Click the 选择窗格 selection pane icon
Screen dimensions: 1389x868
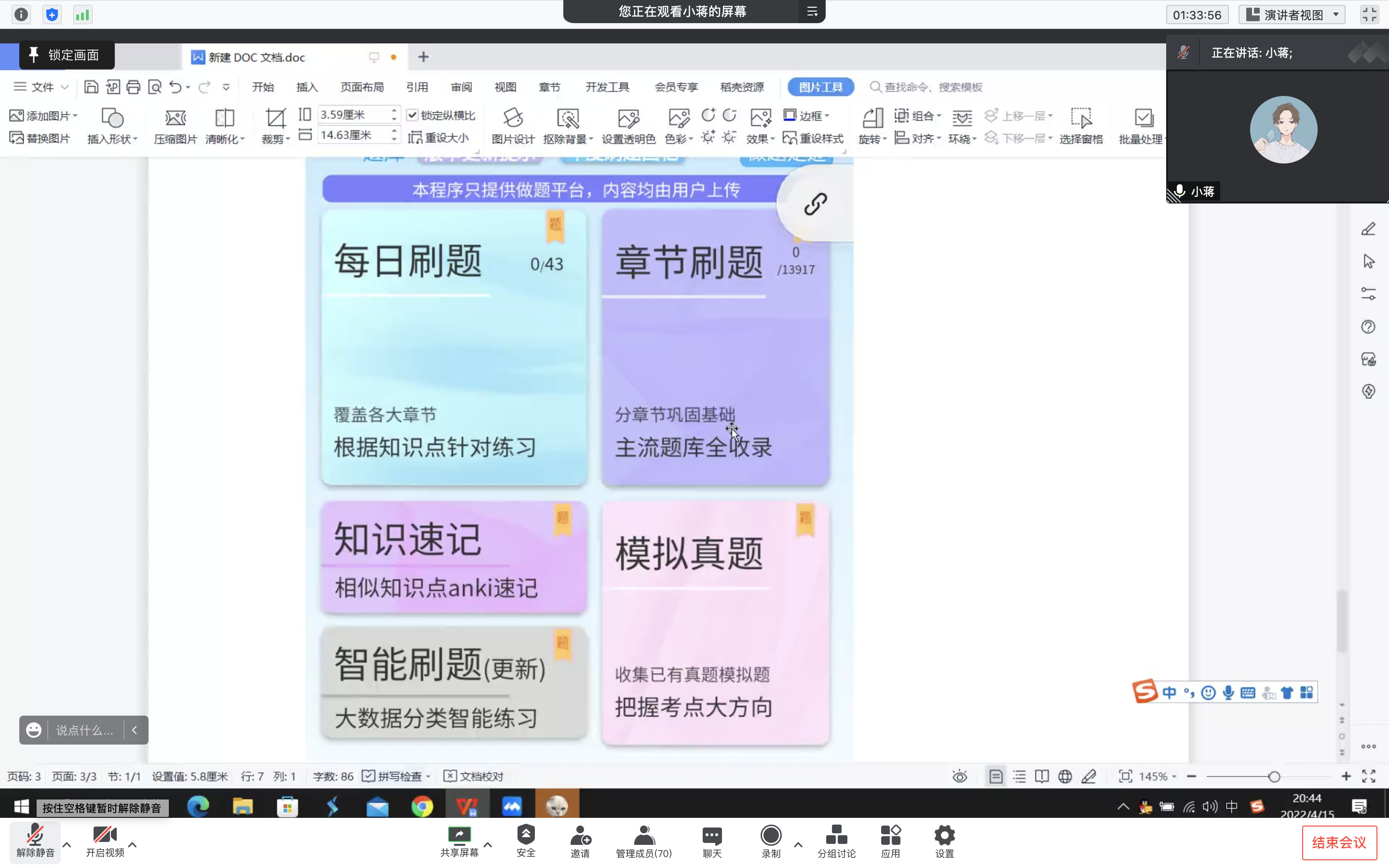pyautogui.click(x=1081, y=118)
